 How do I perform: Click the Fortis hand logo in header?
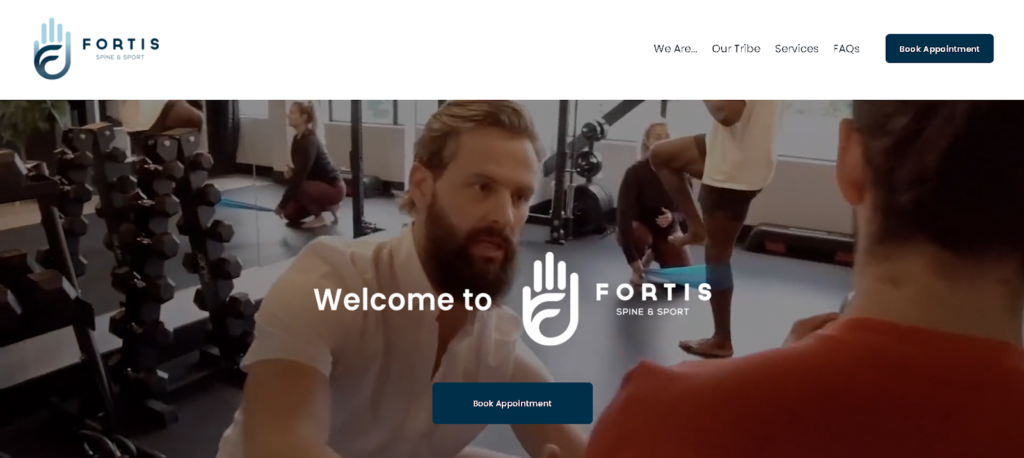click(52, 49)
